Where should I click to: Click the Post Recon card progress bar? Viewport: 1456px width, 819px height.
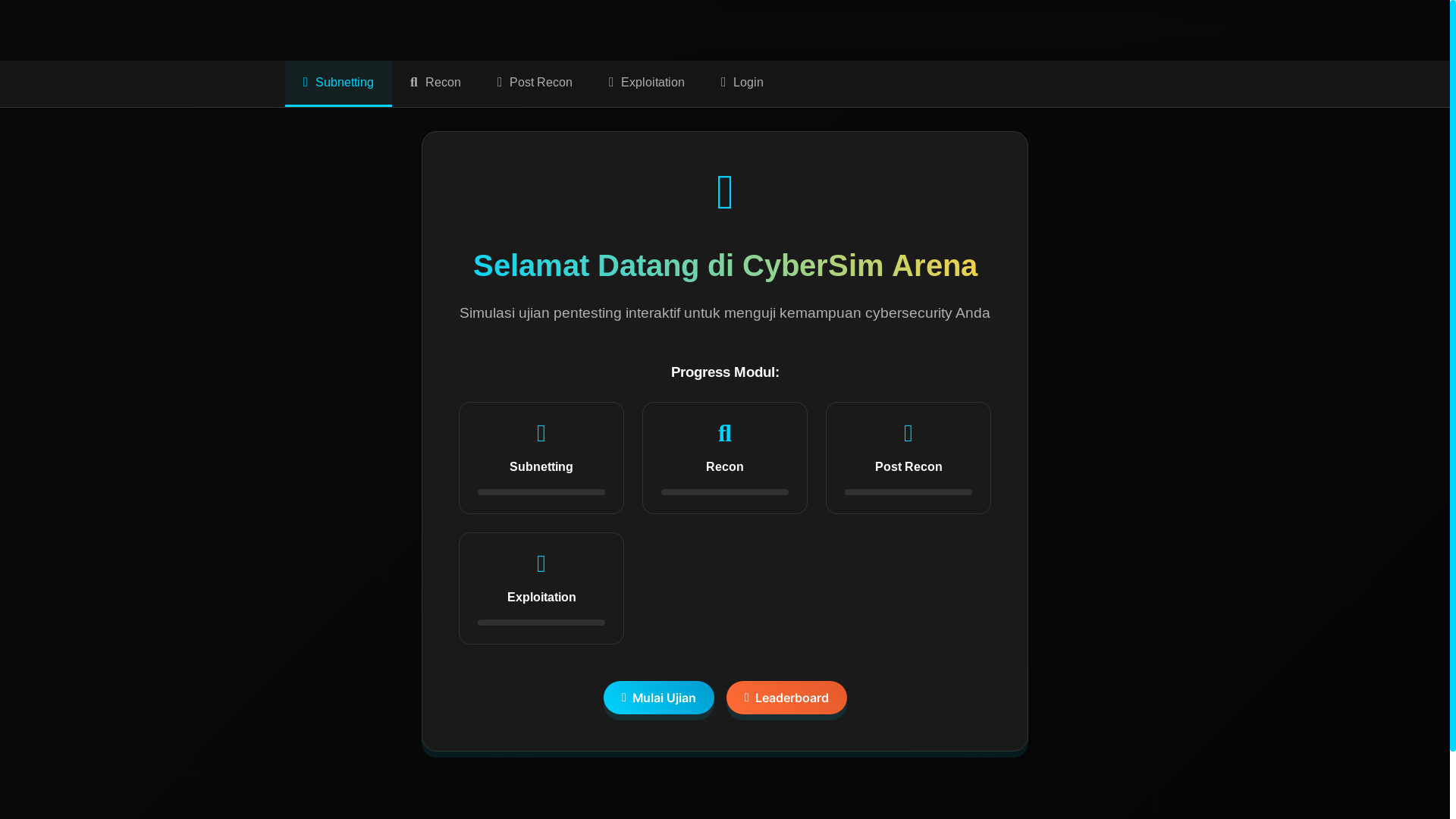(908, 492)
